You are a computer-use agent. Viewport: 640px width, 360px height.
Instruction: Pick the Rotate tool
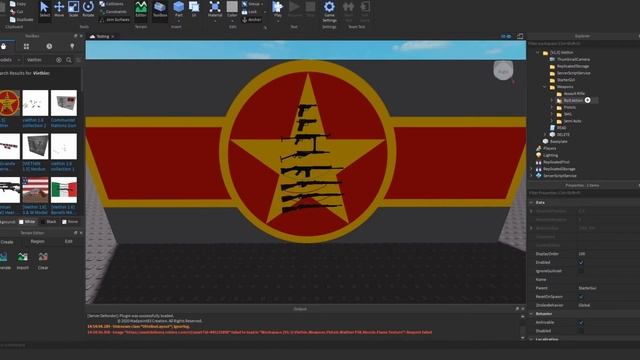pos(88,9)
